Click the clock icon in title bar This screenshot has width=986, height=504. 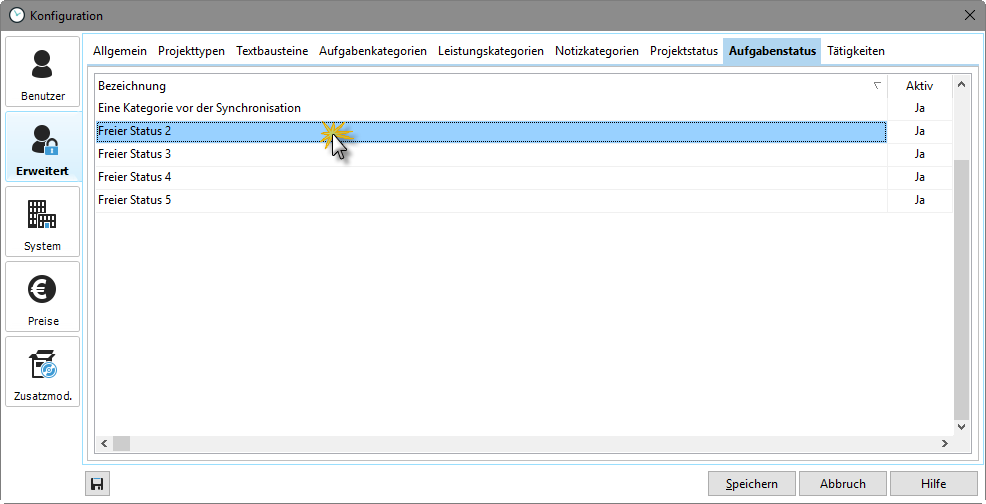coord(16,15)
